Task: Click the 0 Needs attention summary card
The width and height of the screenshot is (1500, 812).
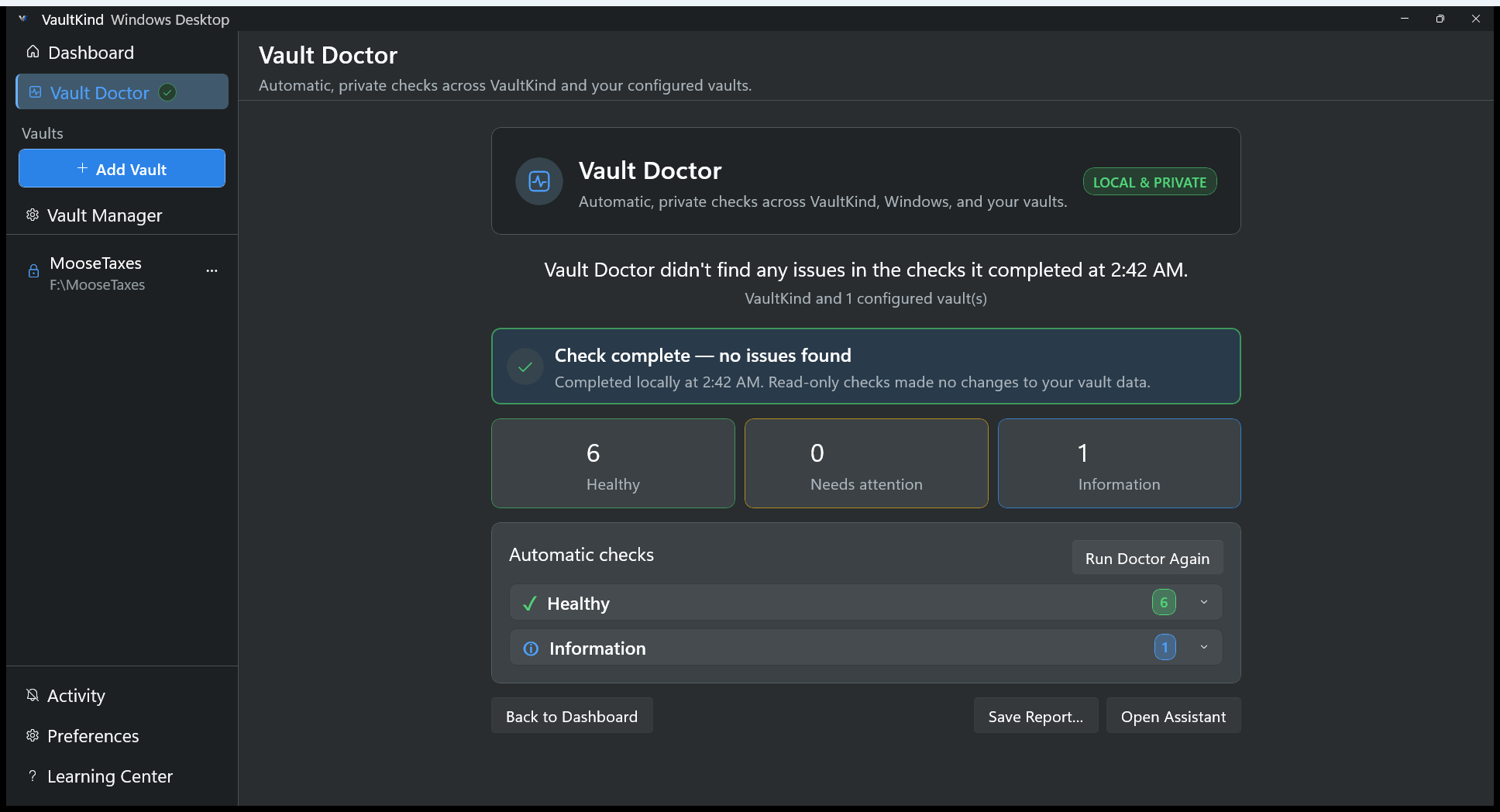Action: [x=866, y=463]
